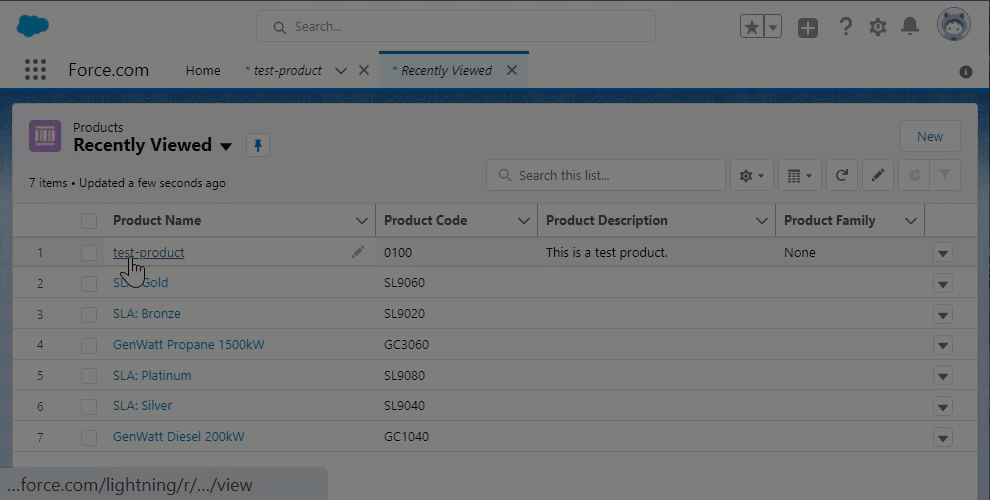Open the App Launcher grid icon

click(35, 70)
